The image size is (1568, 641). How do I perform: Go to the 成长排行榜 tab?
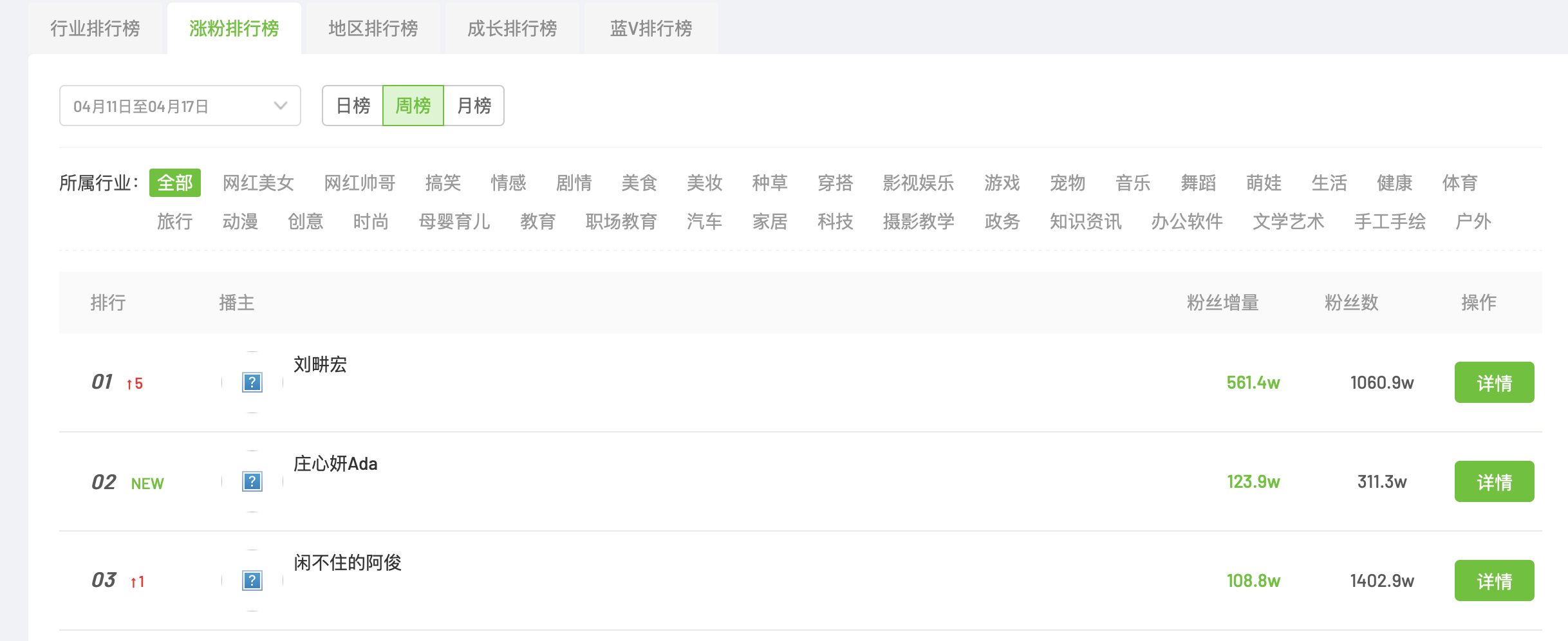[512, 28]
